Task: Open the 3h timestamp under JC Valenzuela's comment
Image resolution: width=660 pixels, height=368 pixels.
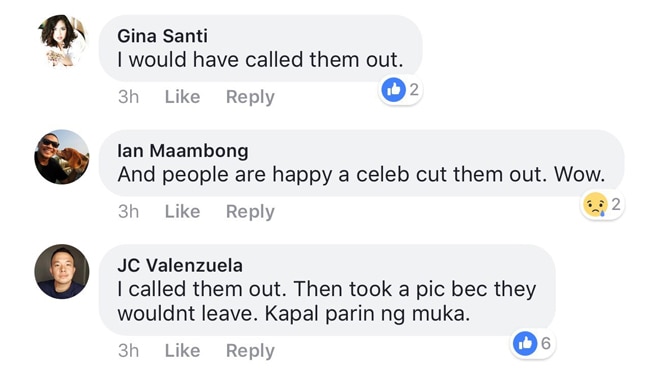Action: (128, 351)
